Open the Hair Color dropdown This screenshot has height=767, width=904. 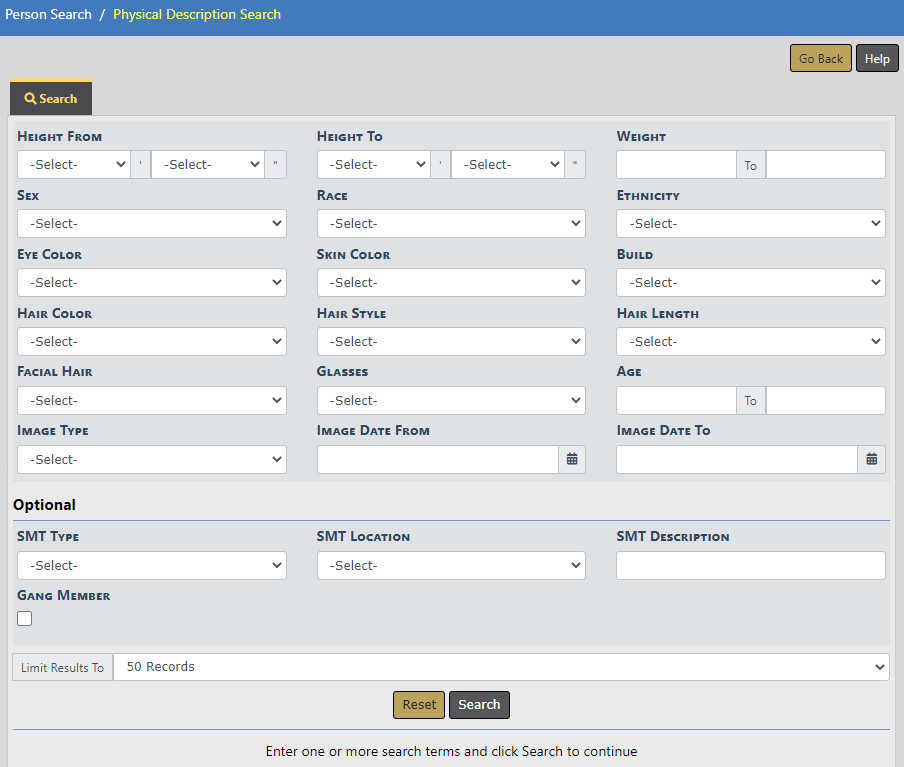point(152,342)
